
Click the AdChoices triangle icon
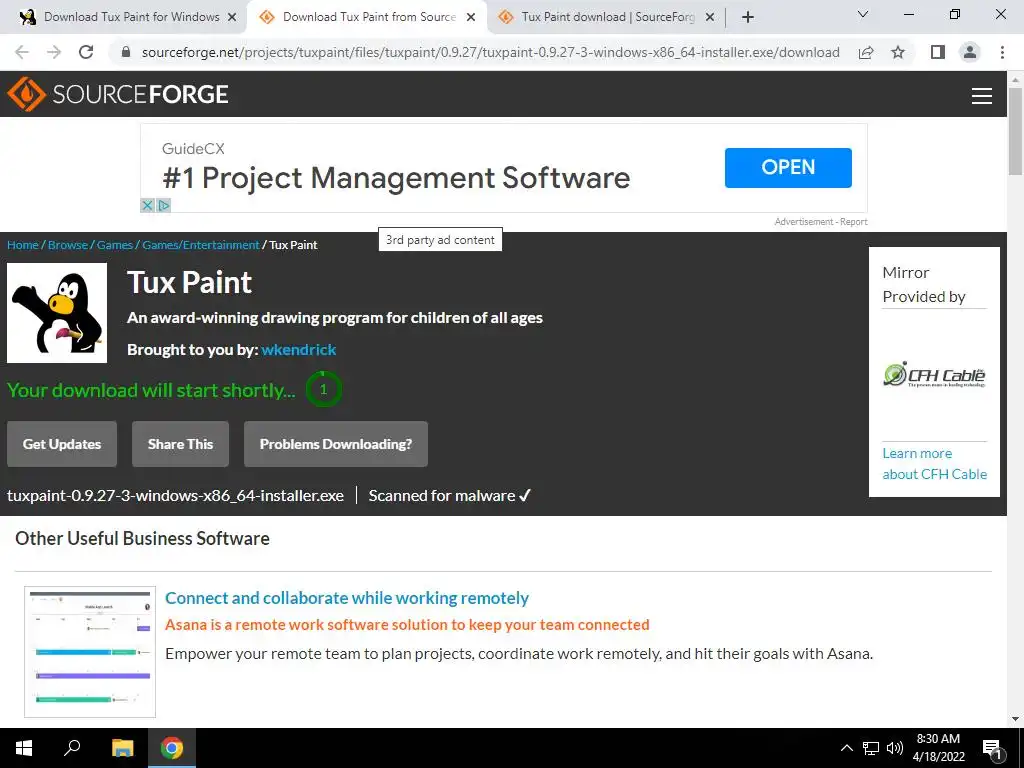(163, 206)
